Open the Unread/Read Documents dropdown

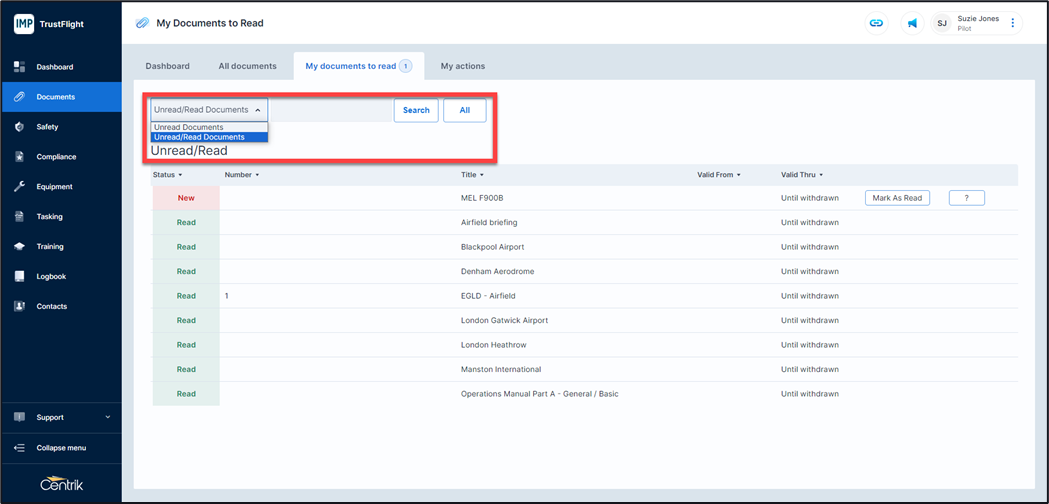tap(208, 110)
